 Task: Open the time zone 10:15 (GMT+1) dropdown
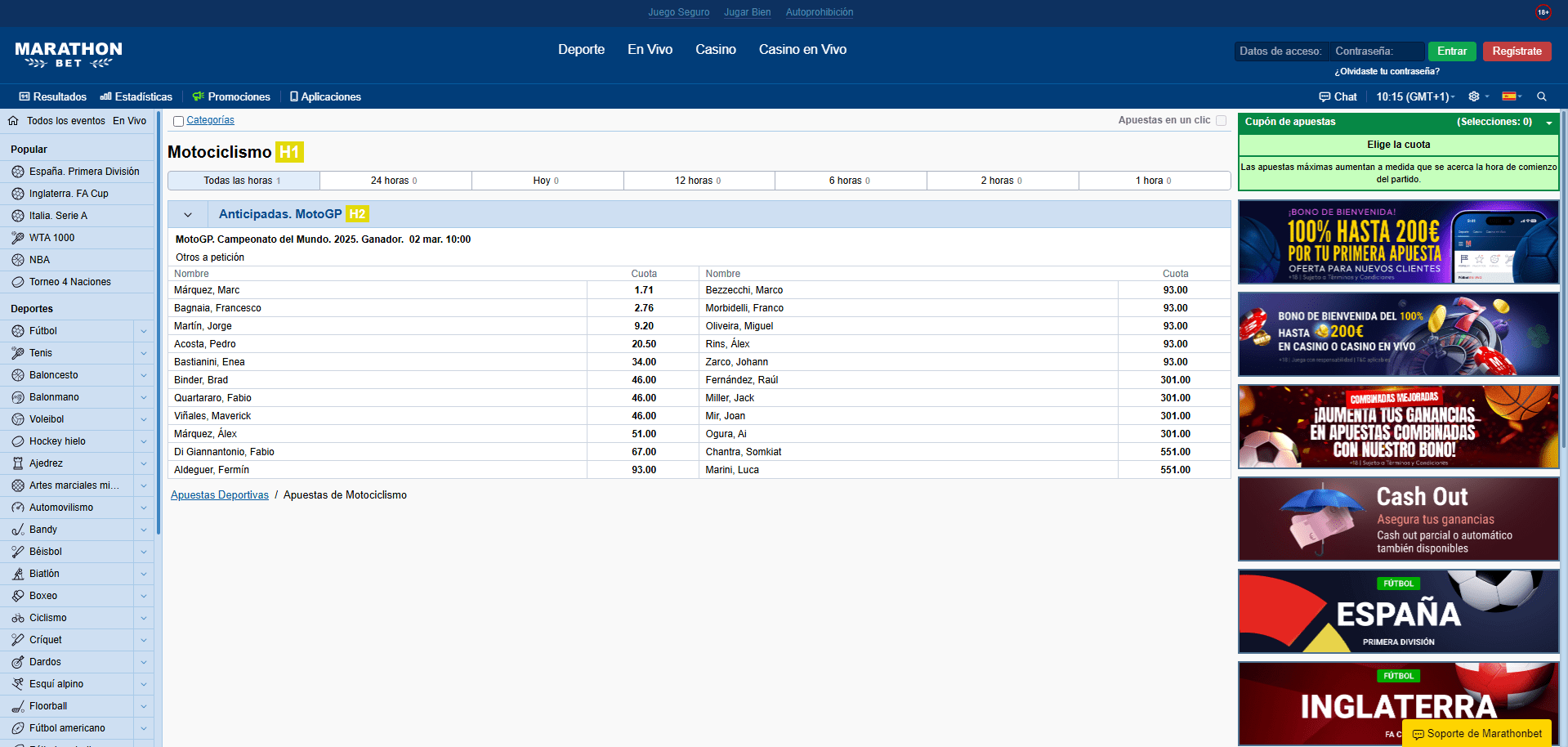1415,96
